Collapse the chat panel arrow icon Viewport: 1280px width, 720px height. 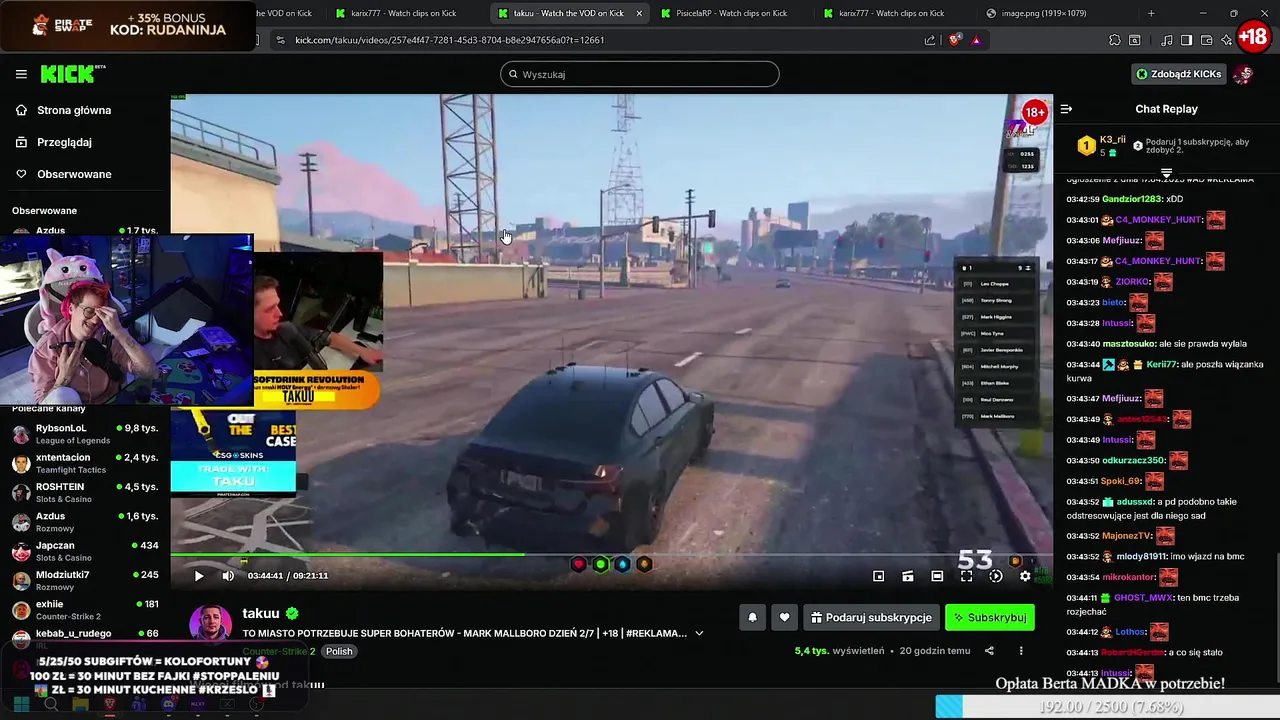click(x=1066, y=109)
